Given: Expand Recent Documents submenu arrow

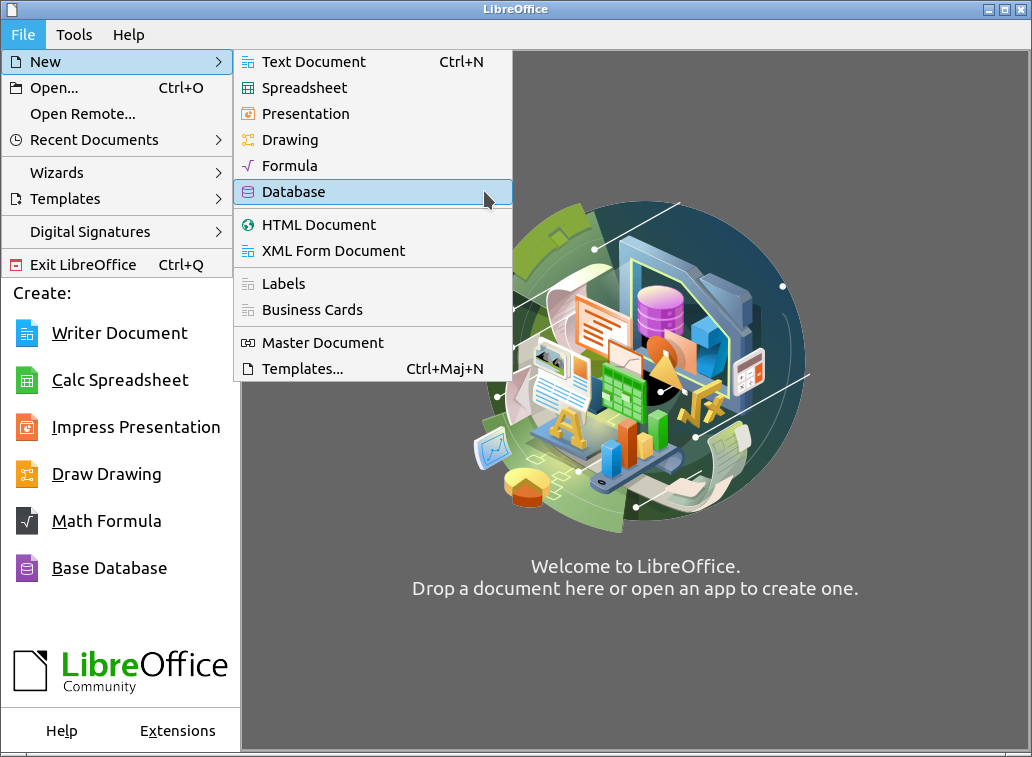Looking at the screenshot, I should point(219,140).
